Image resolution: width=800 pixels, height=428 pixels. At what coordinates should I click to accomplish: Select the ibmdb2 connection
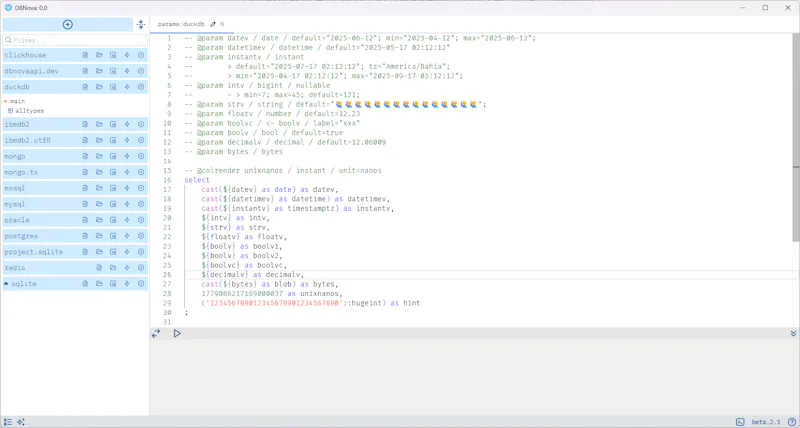(x=17, y=124)
